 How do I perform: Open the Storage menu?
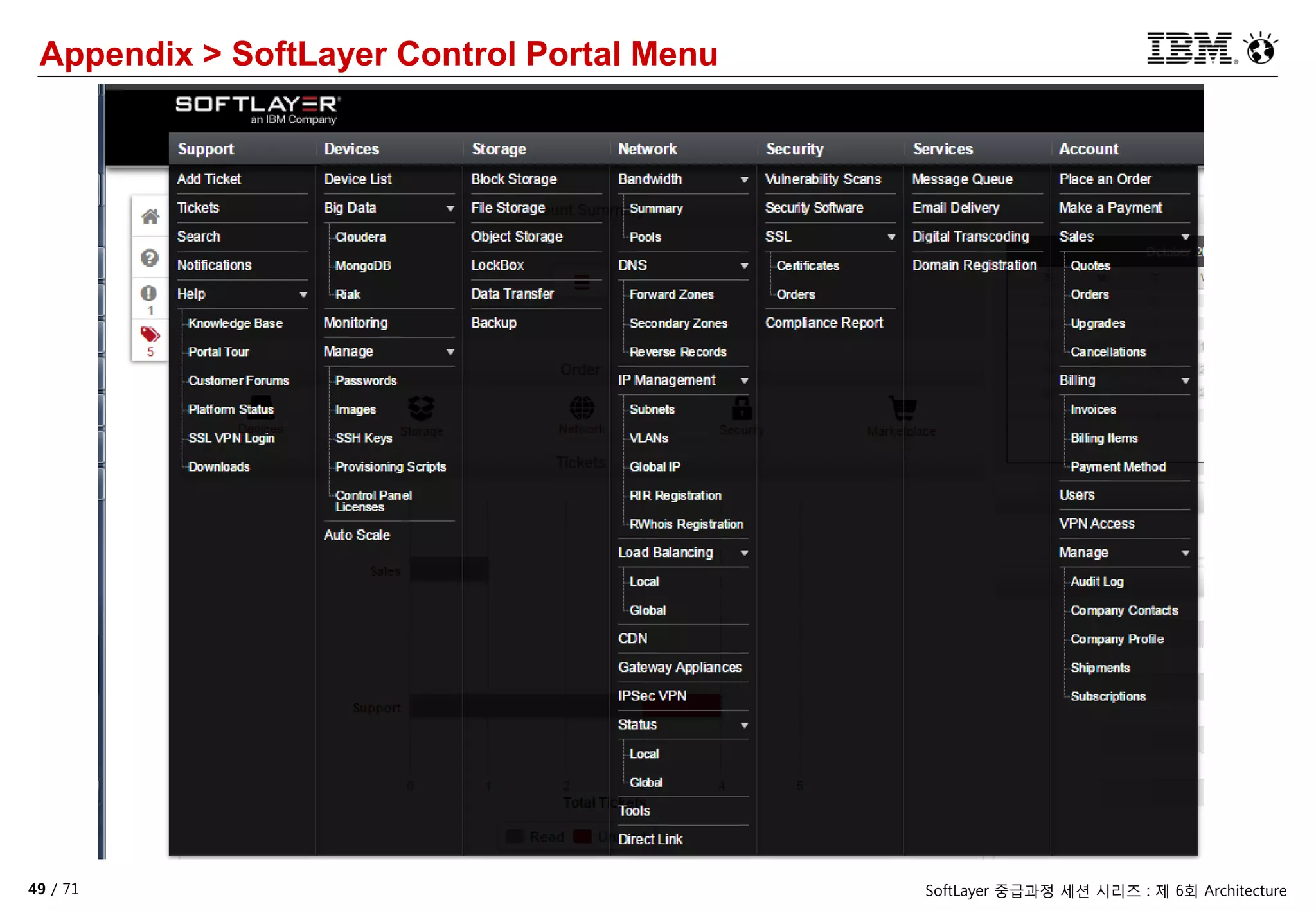click(499, 149)
